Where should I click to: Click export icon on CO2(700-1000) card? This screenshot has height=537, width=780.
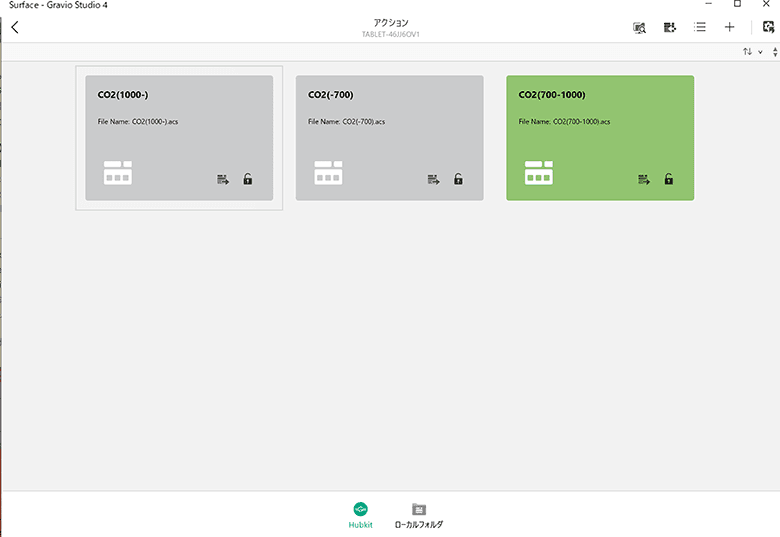[x=644, y=179]
